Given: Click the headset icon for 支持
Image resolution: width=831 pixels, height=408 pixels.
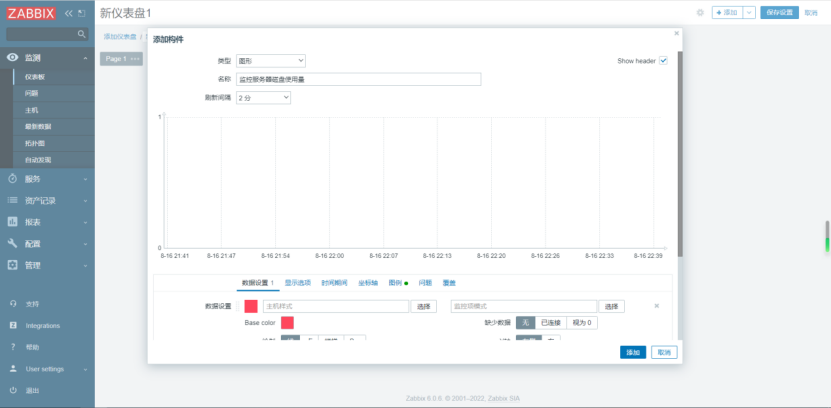Looking at the screenshot, I should [x=13, y=304].
